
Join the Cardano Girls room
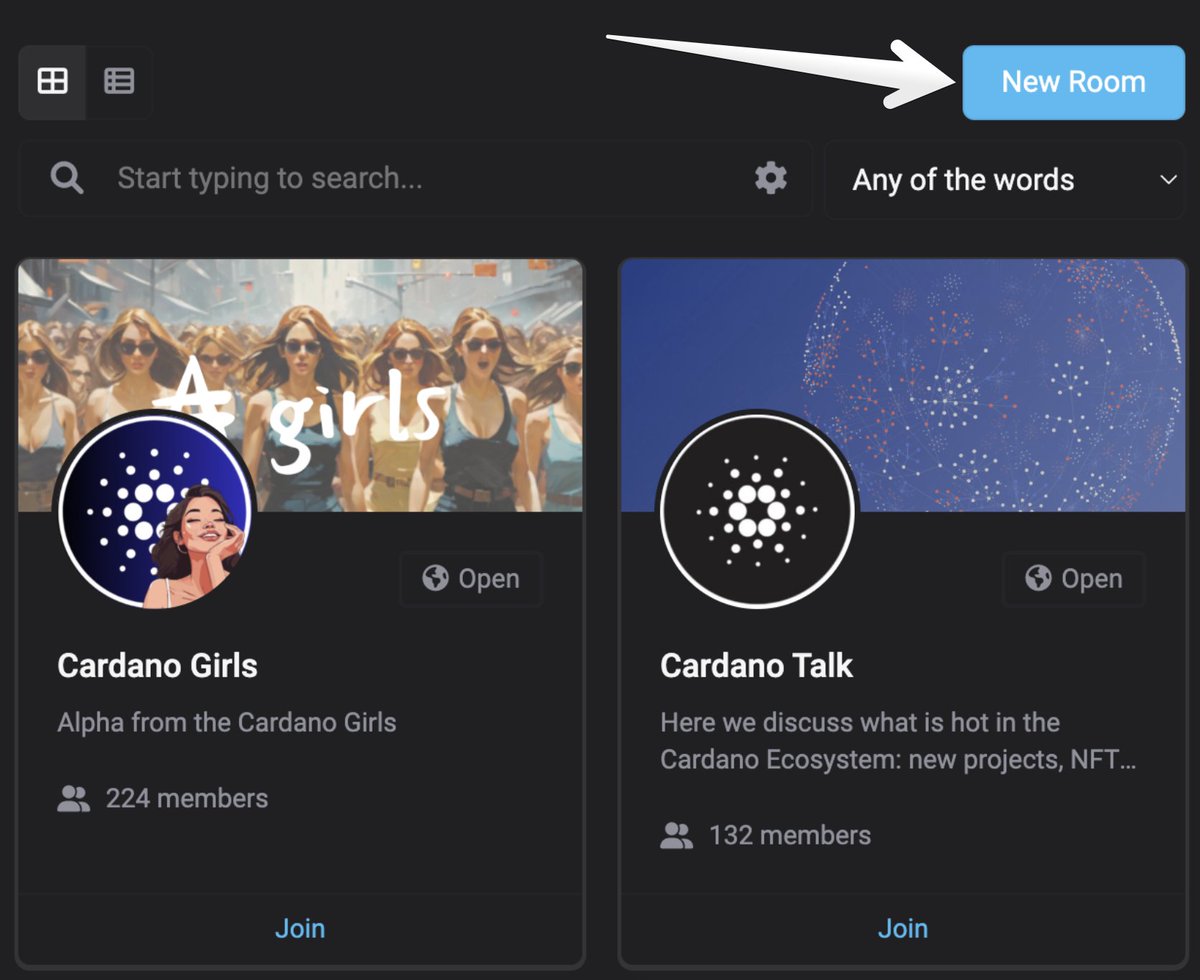tap(300, 928)
